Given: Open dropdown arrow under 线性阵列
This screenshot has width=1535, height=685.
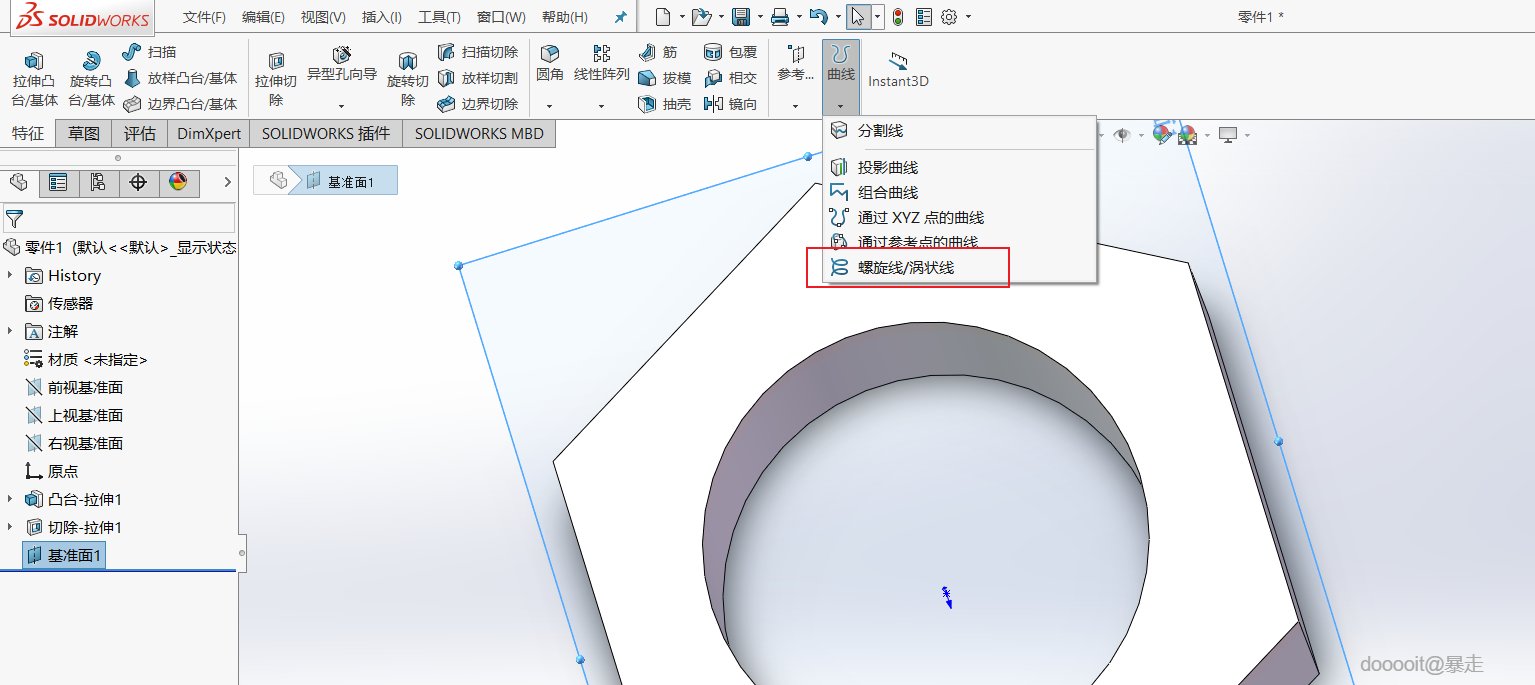Looking at the screenshot, I should [x=602, y=106].
